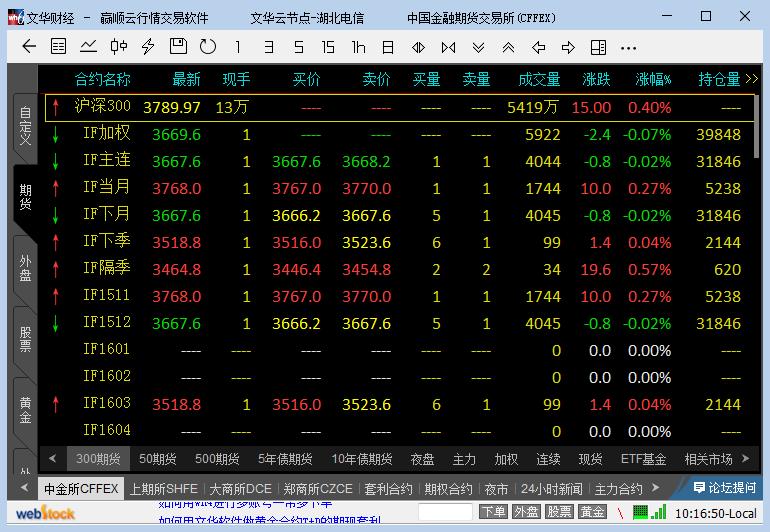Switch to the time-sharing line chart icon
Viewport: 770px width, 532px height.
89,47
